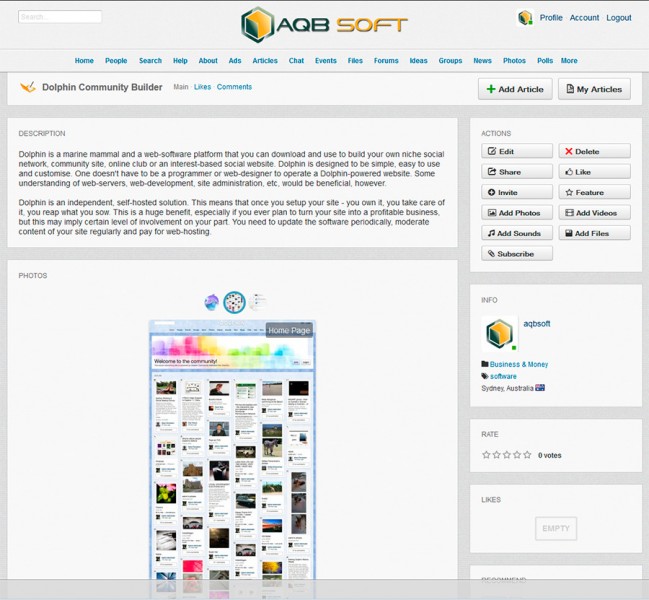The width and height of the screenshot is (649, 600).
Task: Subscribe using the Subscribe button
Action: (x=517, y=254)
